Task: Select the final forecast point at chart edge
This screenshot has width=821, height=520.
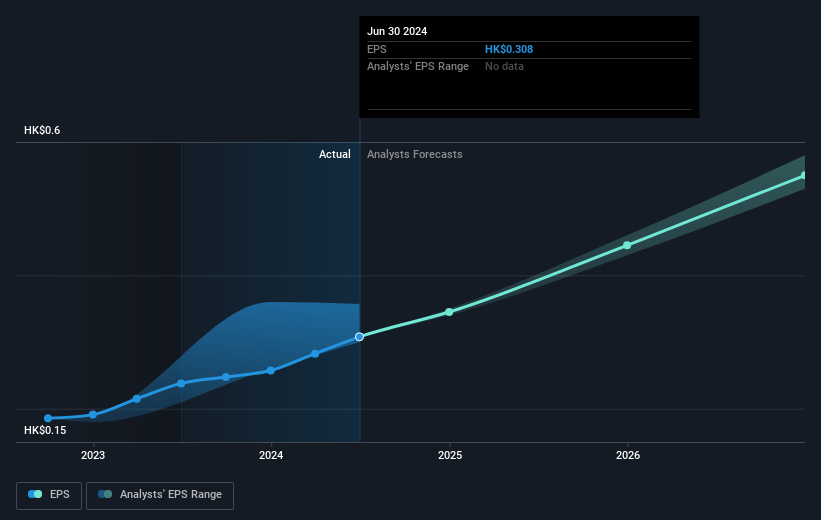Action: [x=803, y=176]
